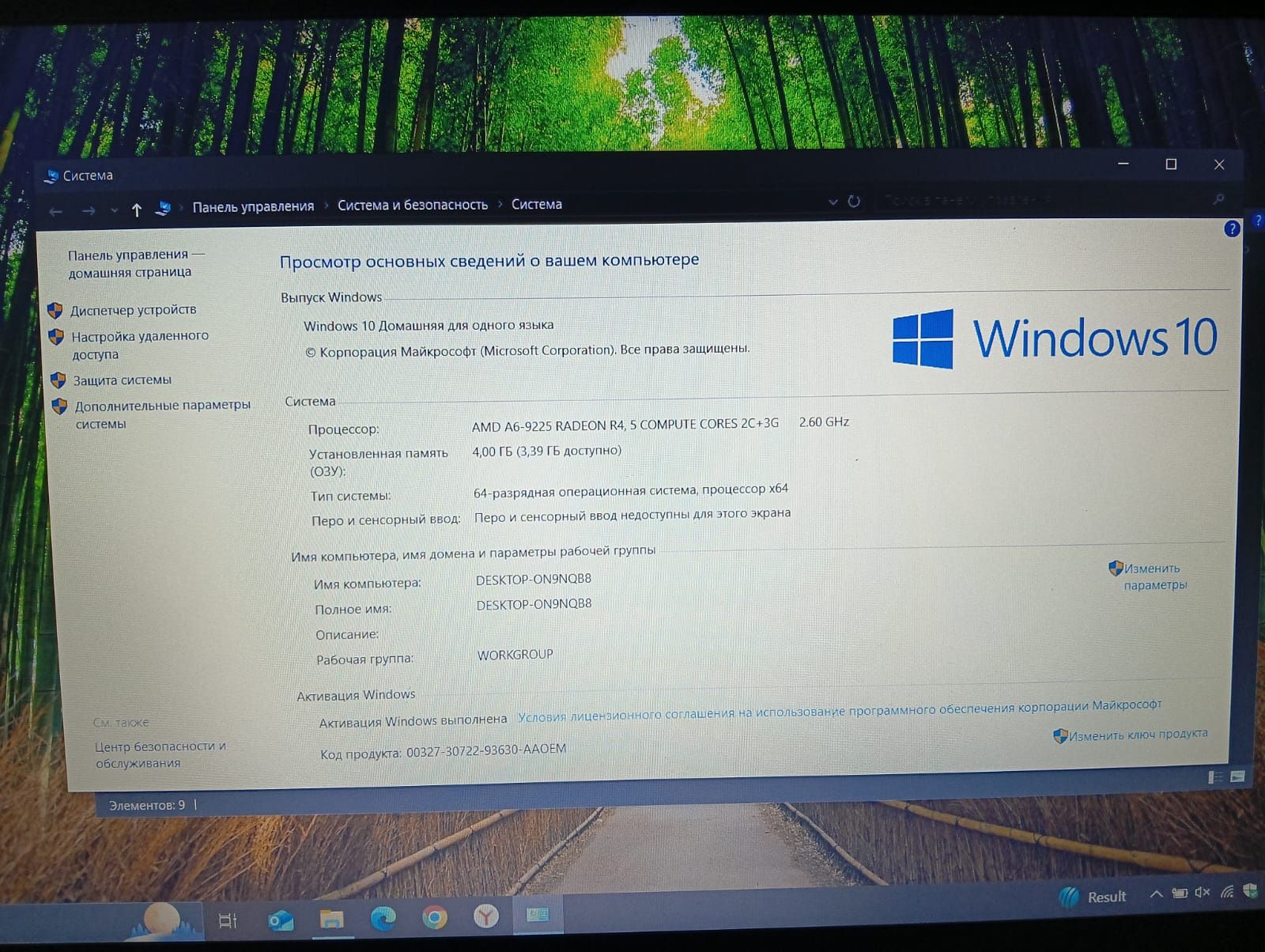Select Система и безопасность breadcrumb
This screenshot has height=952, width=1265.
pyautogui.click(x=413, y=205)
